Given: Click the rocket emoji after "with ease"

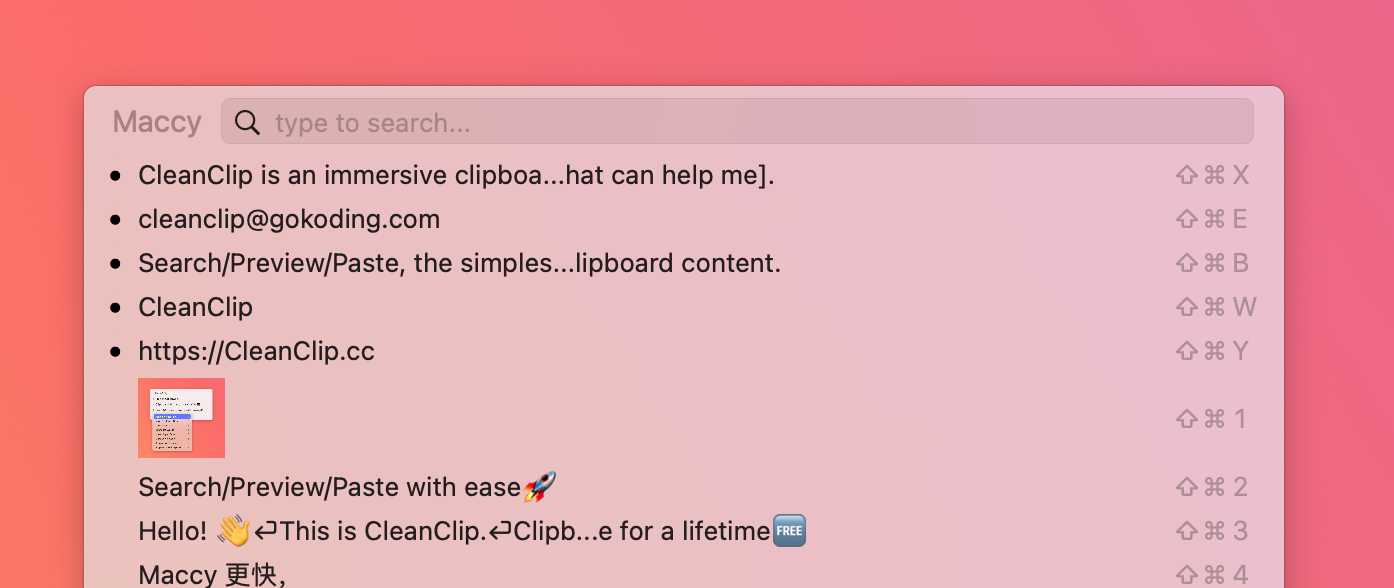Looking at the screenshot, I should [x=540, y=487].
